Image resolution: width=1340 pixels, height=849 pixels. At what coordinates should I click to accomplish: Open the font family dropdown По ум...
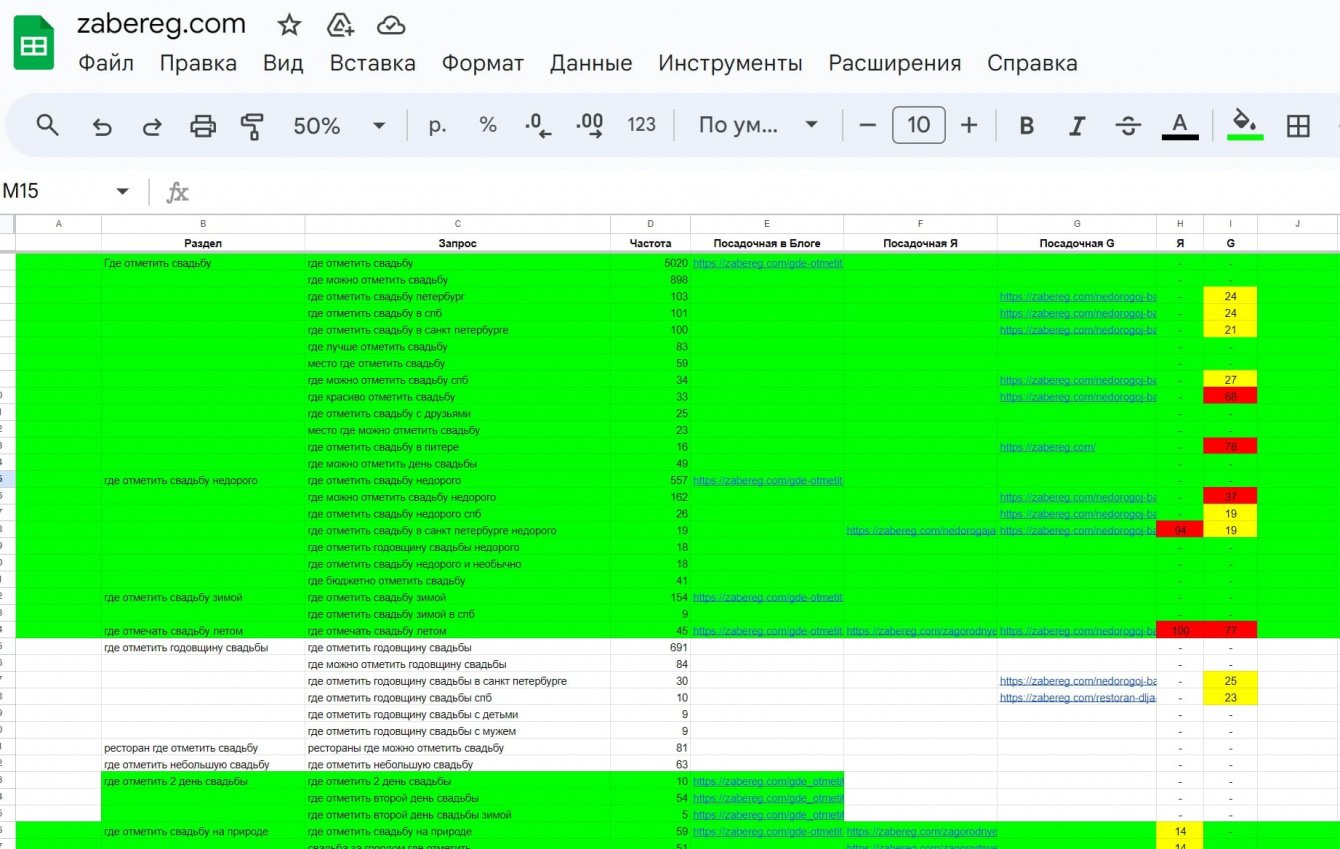[758, 125]
